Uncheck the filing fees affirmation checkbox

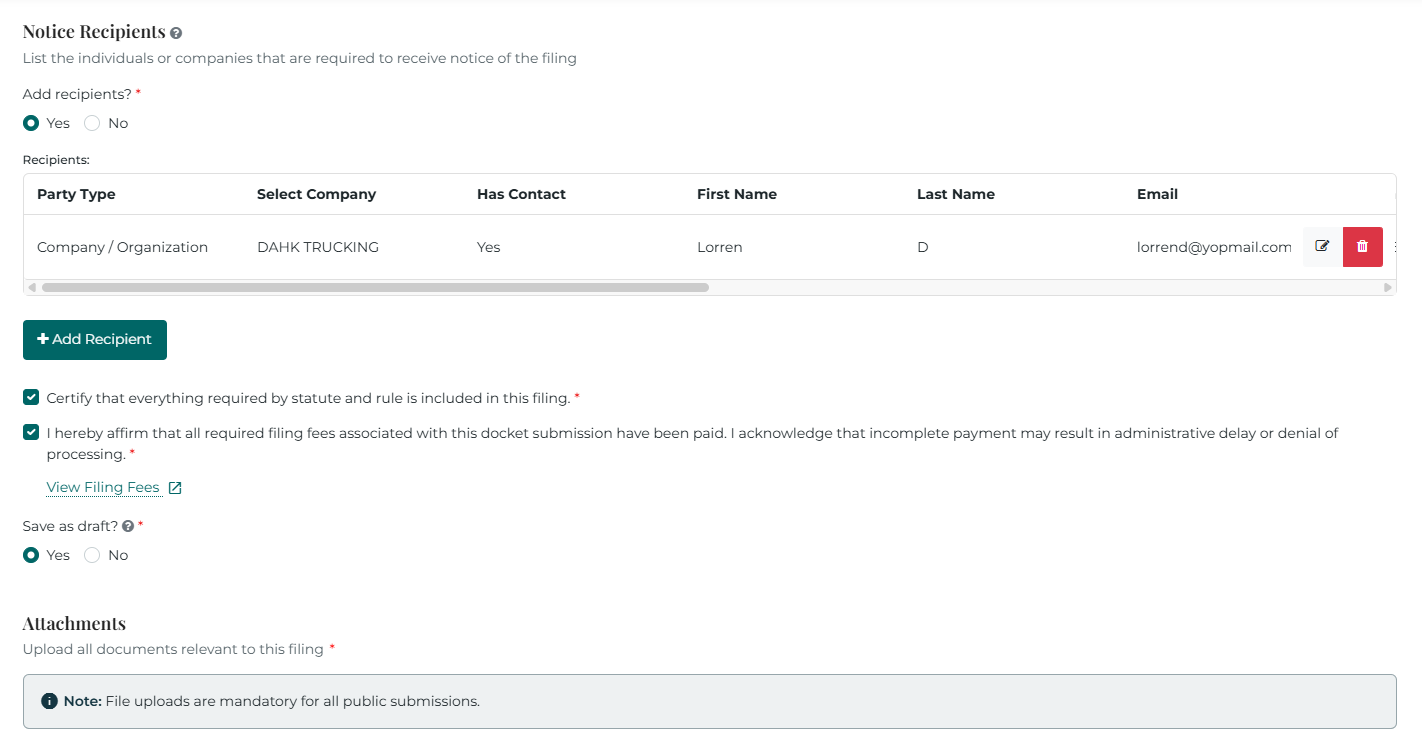30,432
